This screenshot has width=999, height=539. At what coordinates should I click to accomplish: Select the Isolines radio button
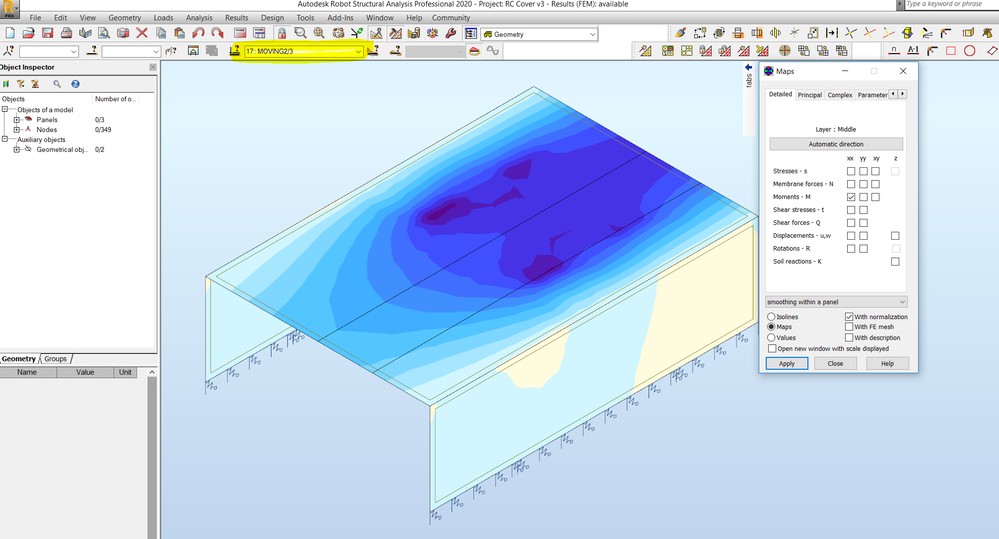[x=772, y=317]
